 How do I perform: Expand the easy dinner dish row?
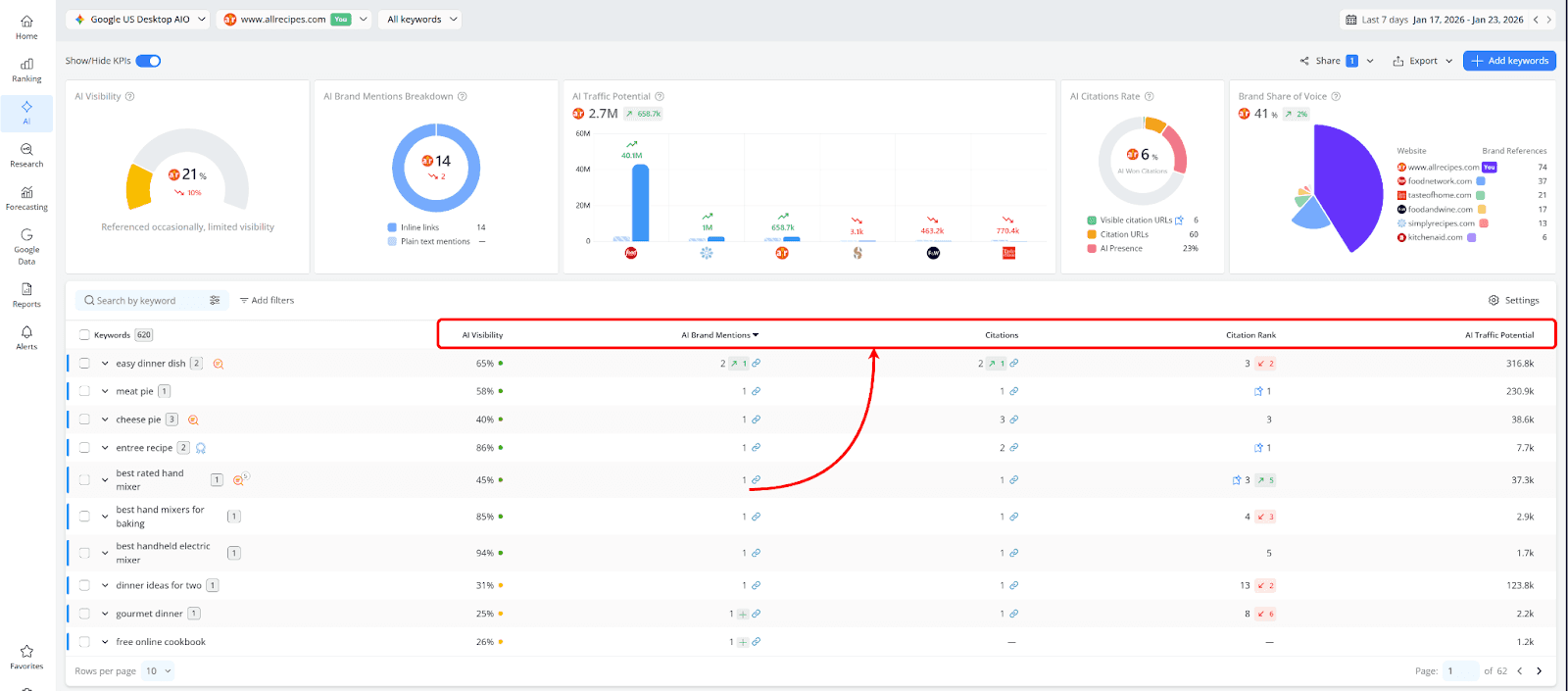[105, 364]
